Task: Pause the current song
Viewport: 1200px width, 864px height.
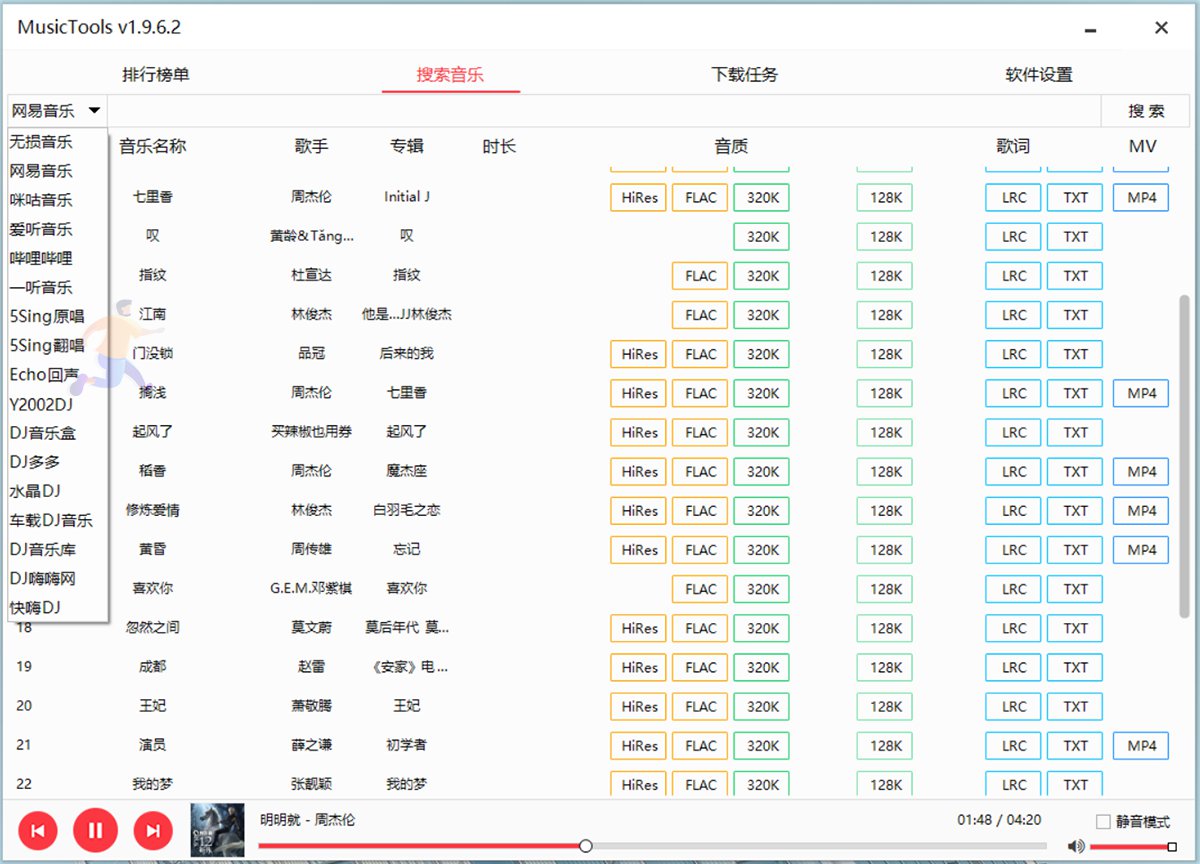Action: (96, 830)
